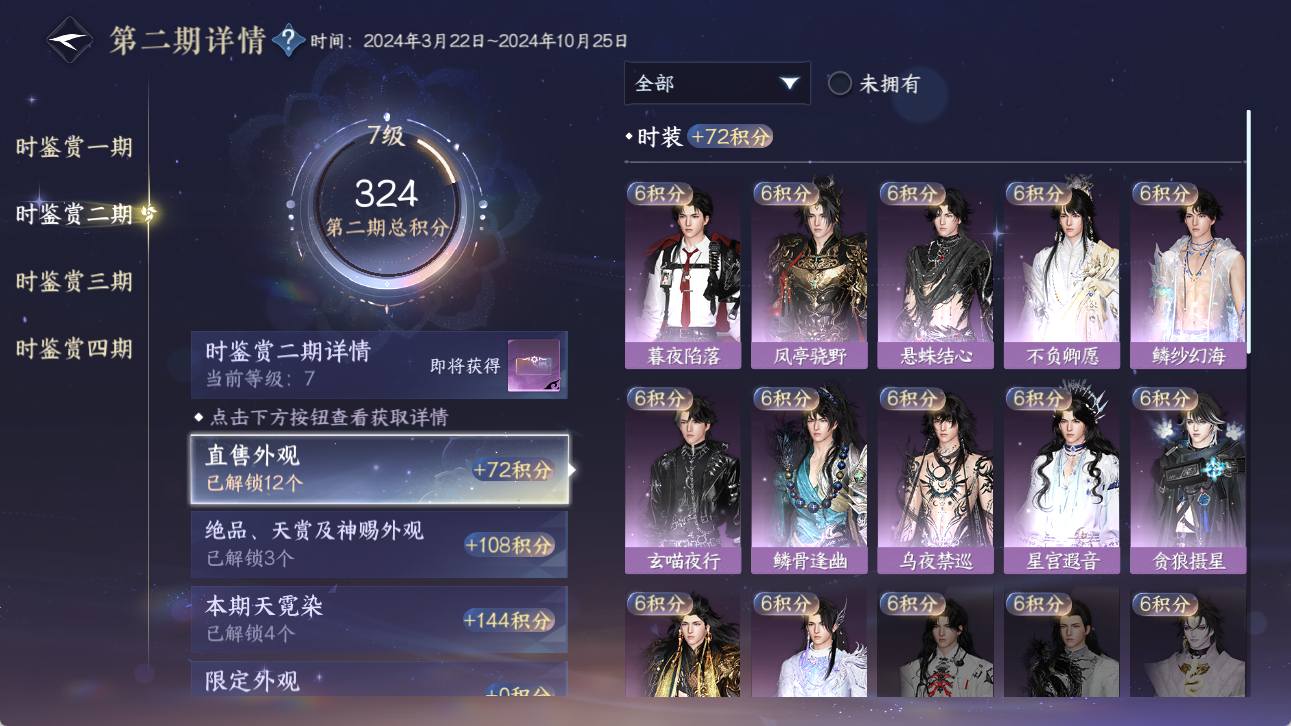Click the 即将获得 reward preview icon
Screen dimensions: 1291x726
click(533, 366)
